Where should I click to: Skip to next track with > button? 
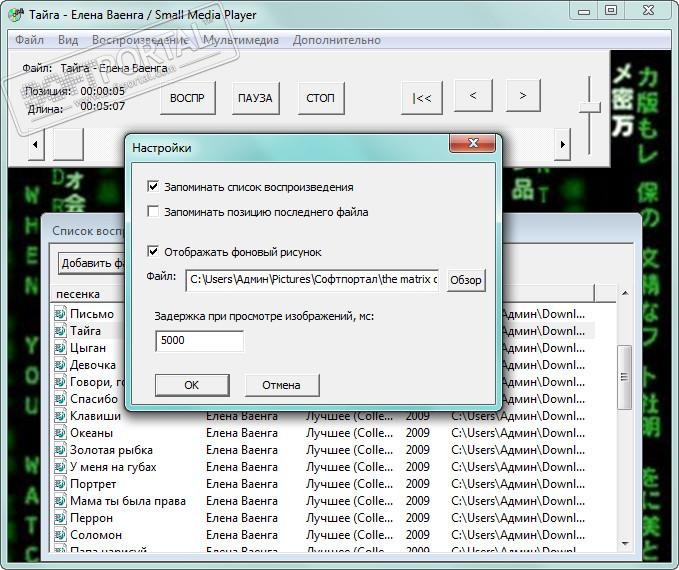pos(523,95)
